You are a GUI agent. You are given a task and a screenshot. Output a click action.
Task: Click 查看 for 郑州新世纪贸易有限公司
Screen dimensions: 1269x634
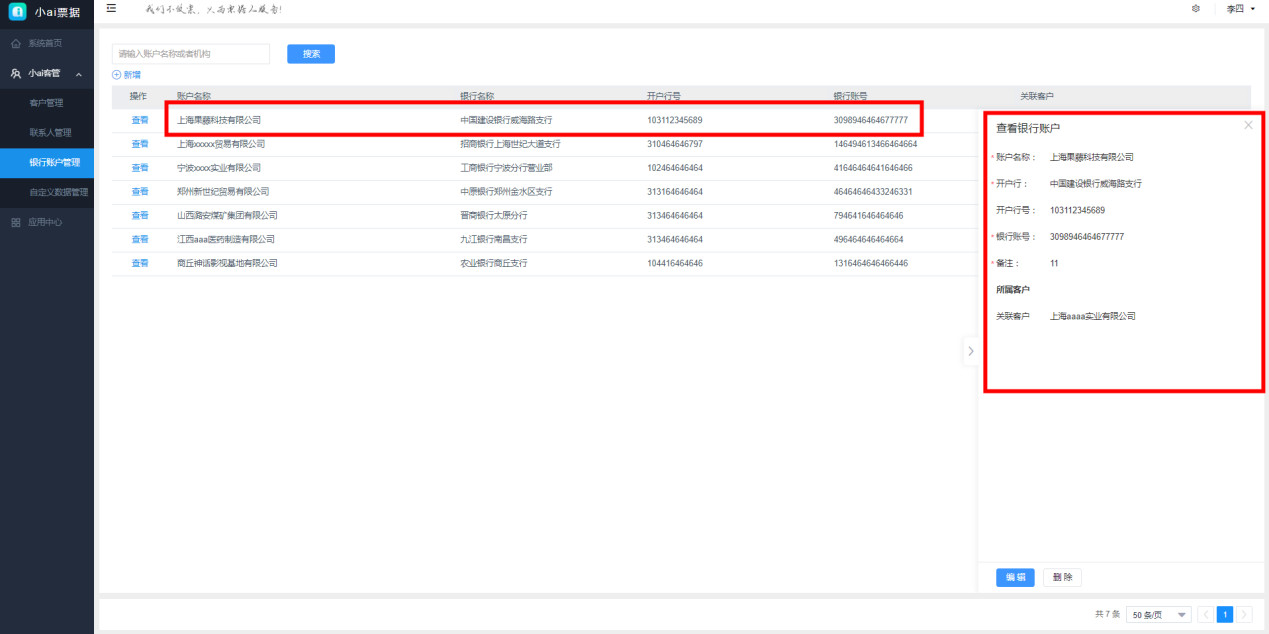point(140,191)
